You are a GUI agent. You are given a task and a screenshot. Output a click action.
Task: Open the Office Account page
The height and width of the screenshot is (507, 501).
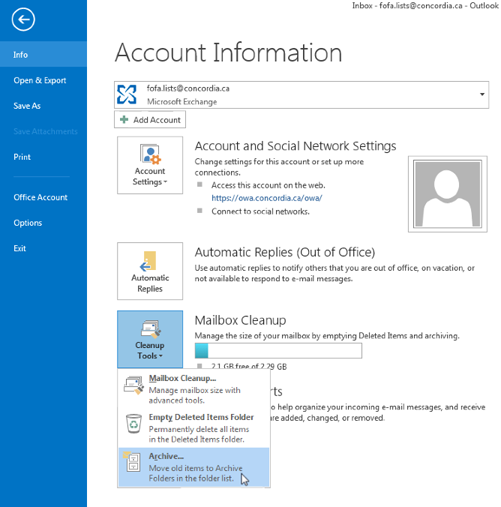[41, 197]
